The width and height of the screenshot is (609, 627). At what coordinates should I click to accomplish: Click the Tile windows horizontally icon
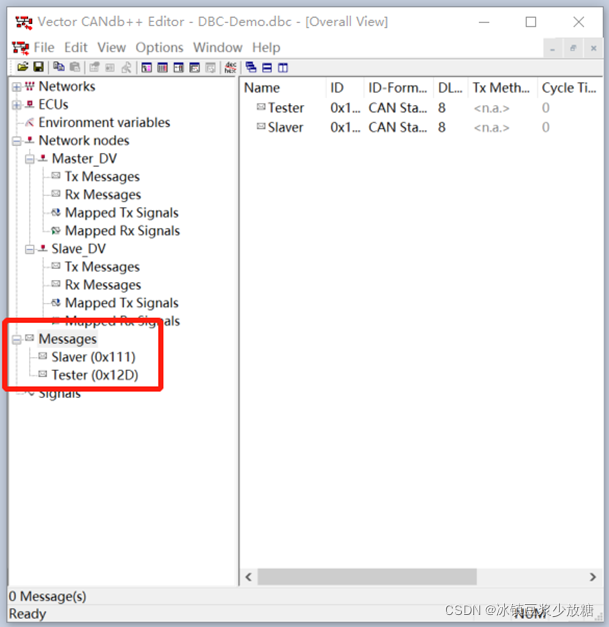267,68
